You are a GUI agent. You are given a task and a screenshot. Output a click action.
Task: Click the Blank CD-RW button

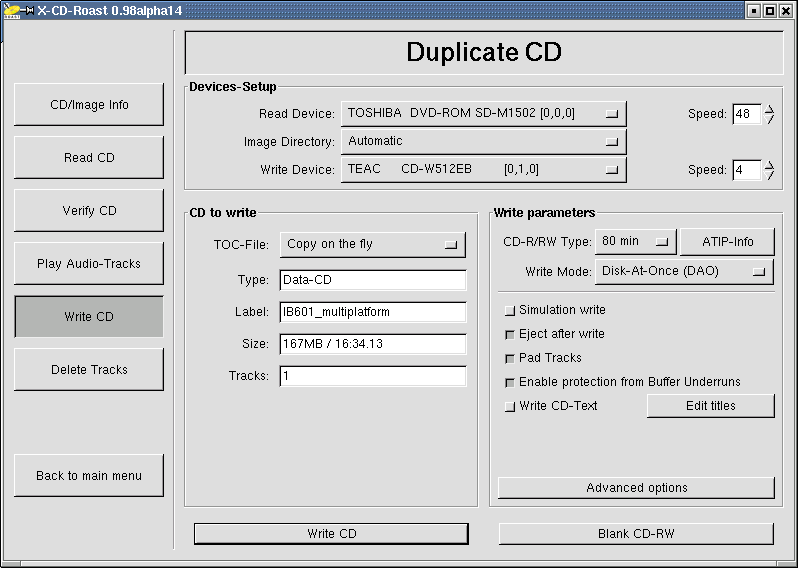pos(636,534)
